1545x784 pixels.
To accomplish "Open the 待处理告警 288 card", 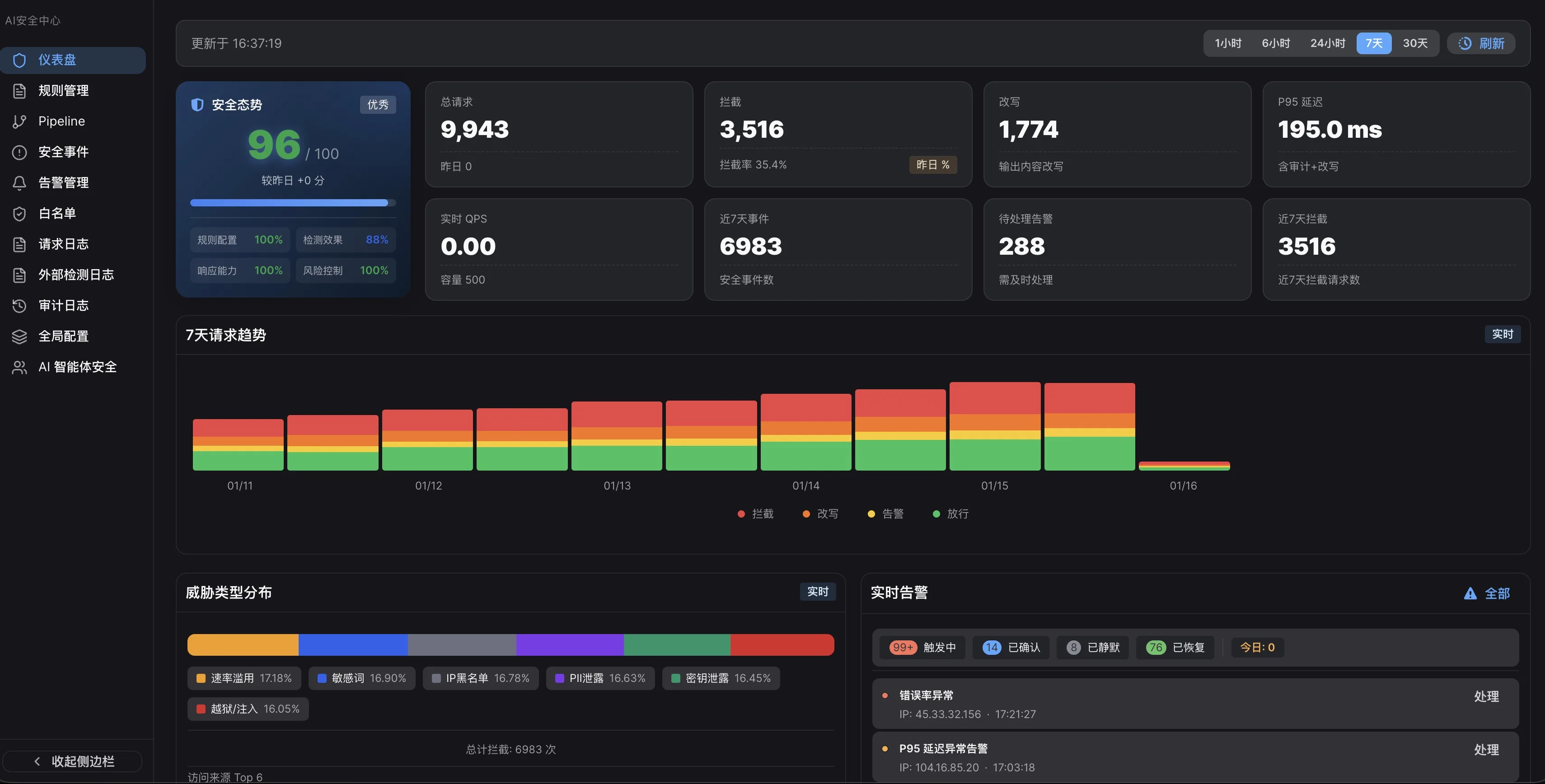I will tap(1117, 249).
